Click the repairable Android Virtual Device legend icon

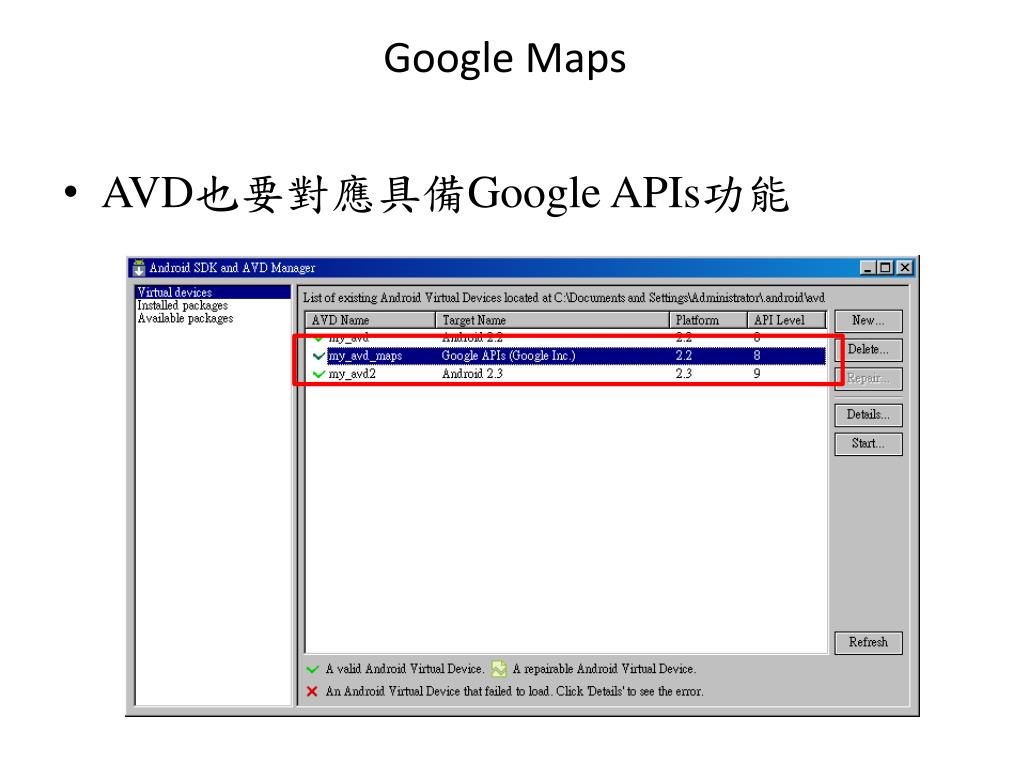(x=498, y=669)
